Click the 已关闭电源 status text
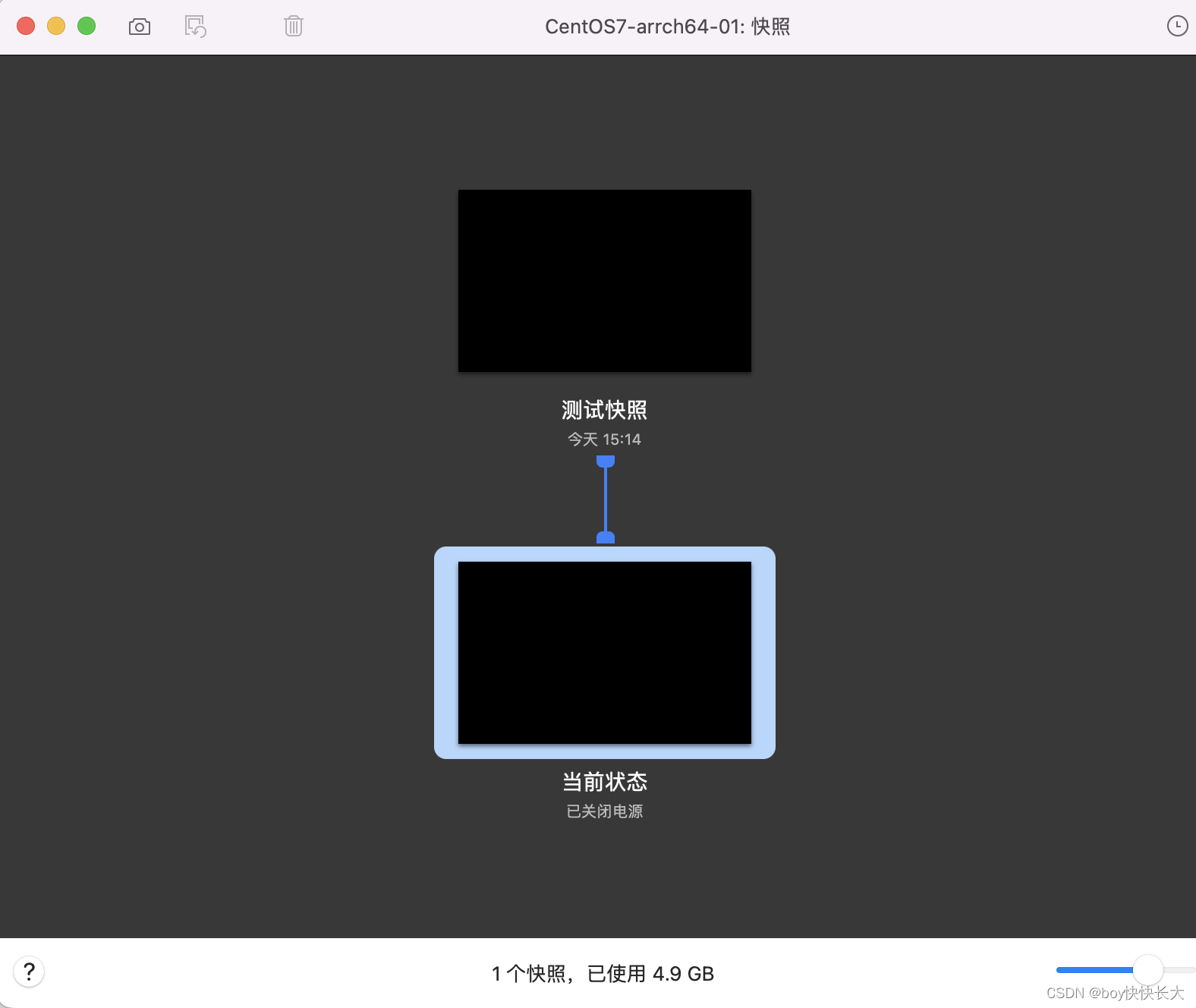Screen dimensions: 1196x1008 coord(605,811)
